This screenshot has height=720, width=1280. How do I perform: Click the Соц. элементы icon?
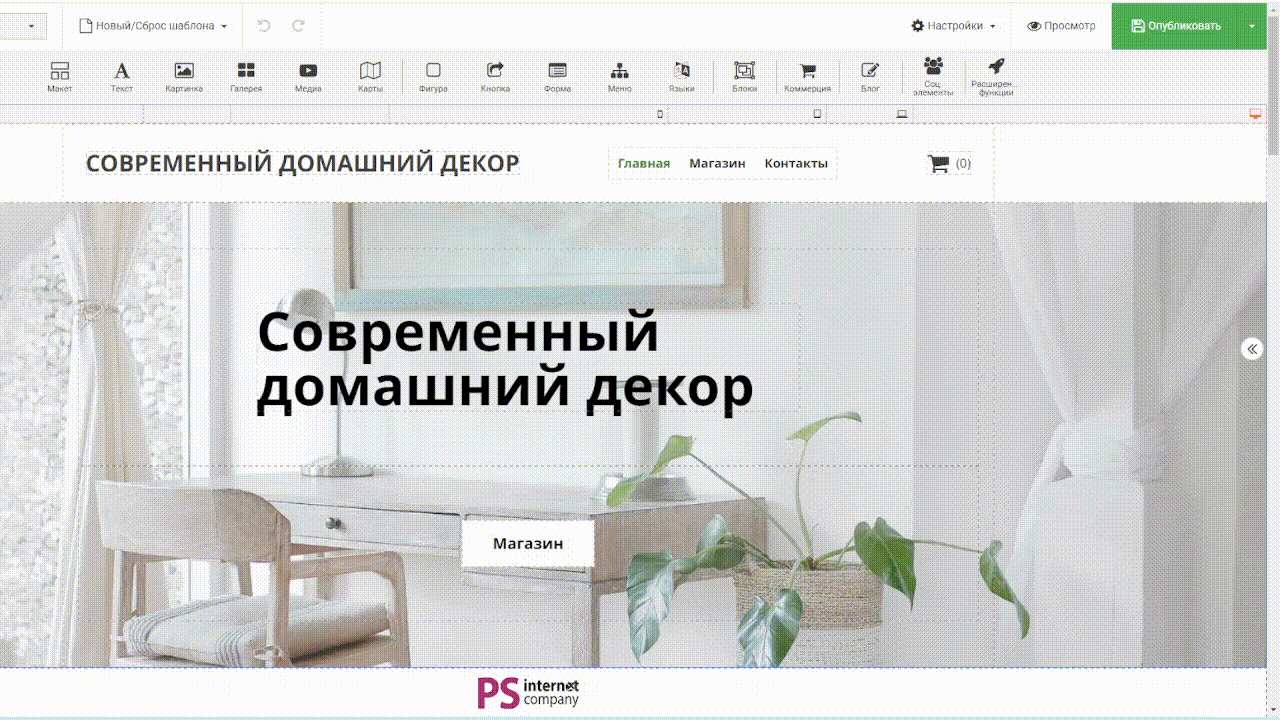pos(933,76)
